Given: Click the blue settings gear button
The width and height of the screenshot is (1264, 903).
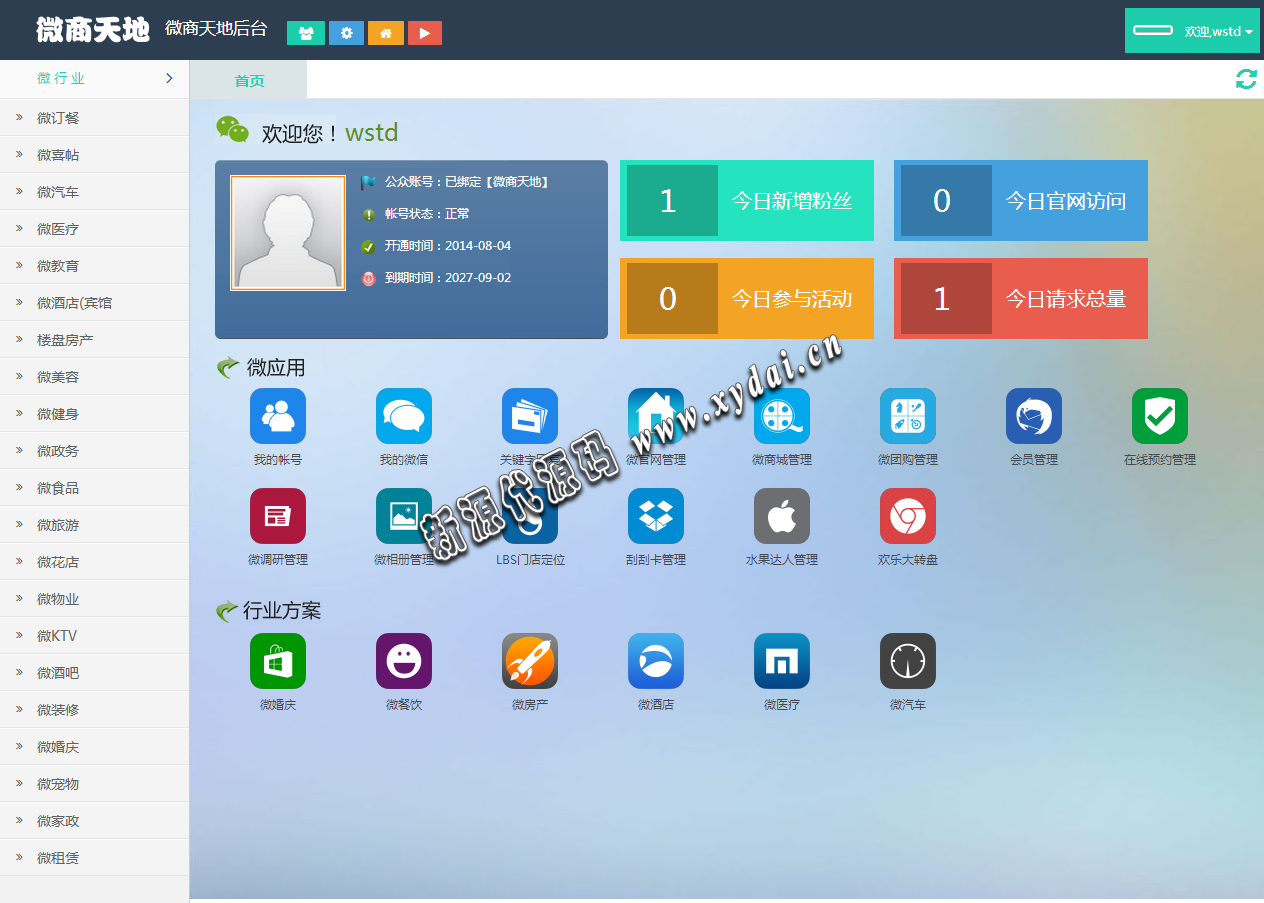Looking at the screenshot, I should 346,33.
